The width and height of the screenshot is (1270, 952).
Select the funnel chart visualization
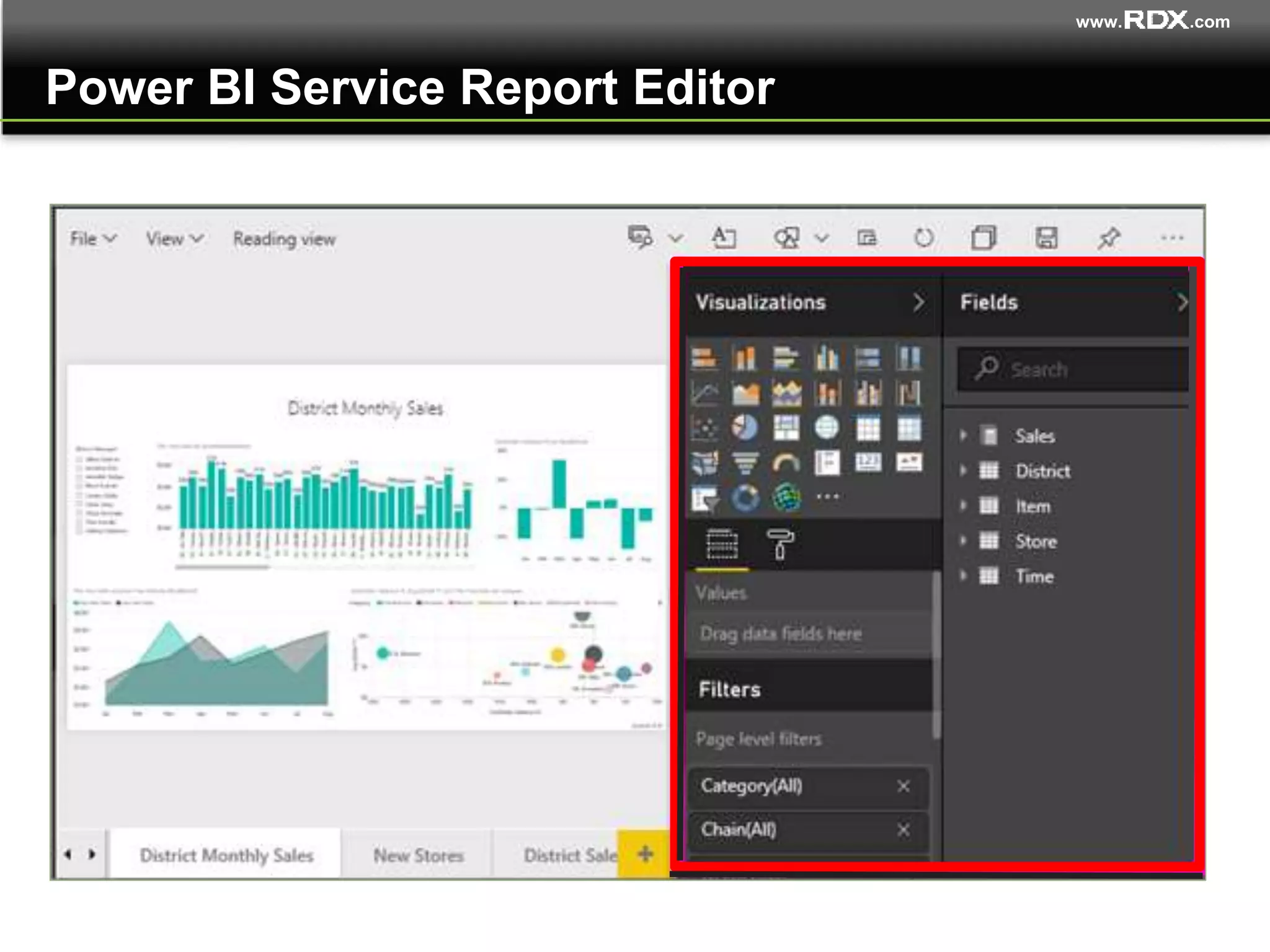click(x=745, y=462)
